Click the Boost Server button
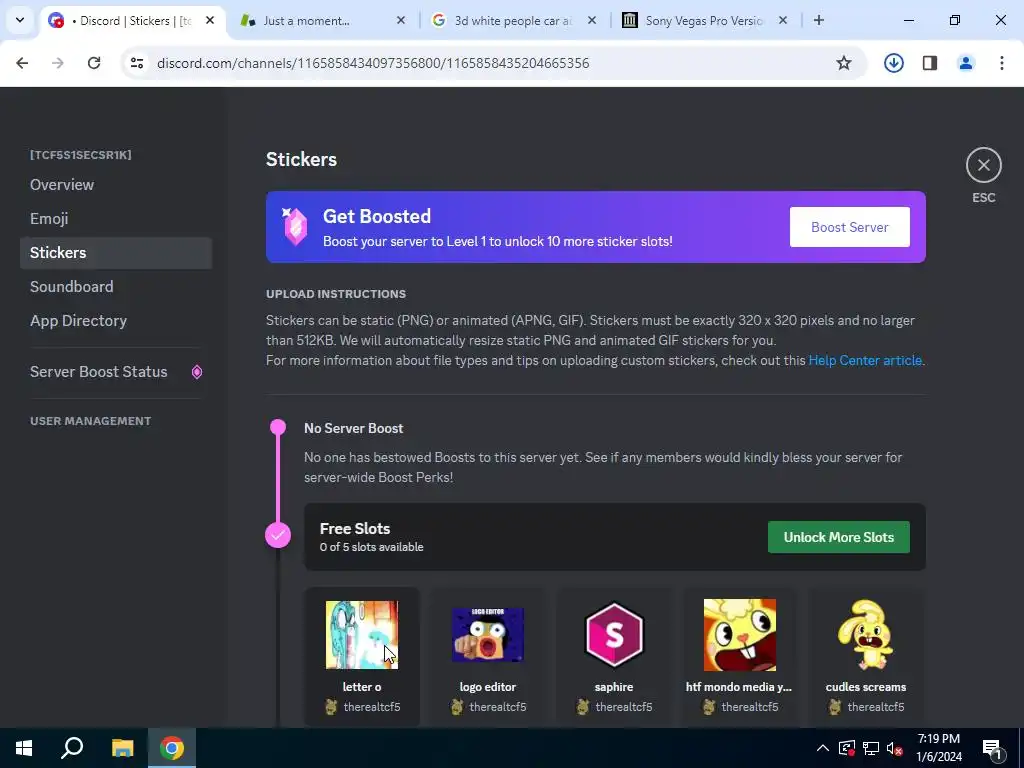Image resolution: width=1024 pixels, height=768 pixels. click(x=849, y=227)
